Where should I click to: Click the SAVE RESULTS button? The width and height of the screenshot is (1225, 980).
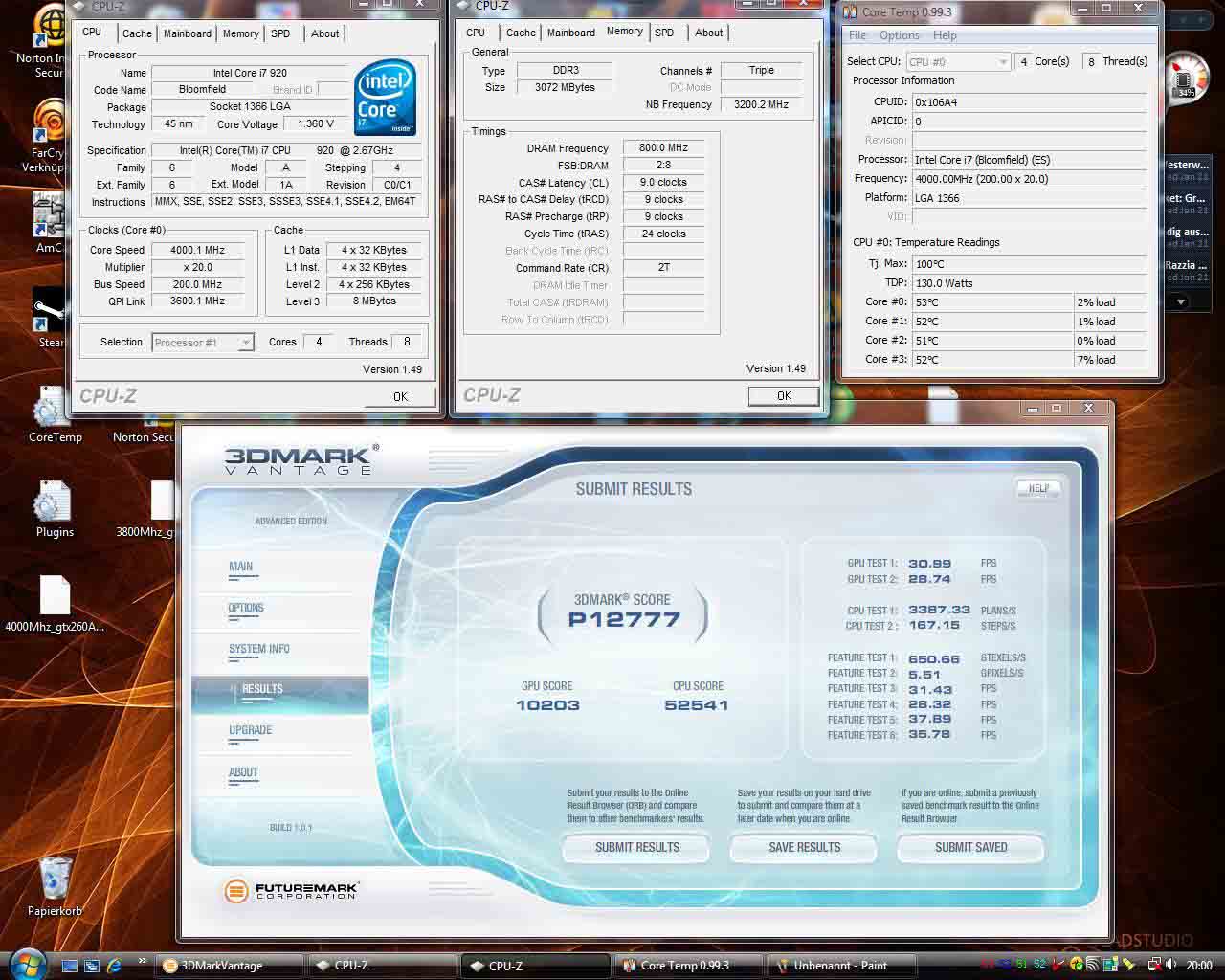click(804, 847)
